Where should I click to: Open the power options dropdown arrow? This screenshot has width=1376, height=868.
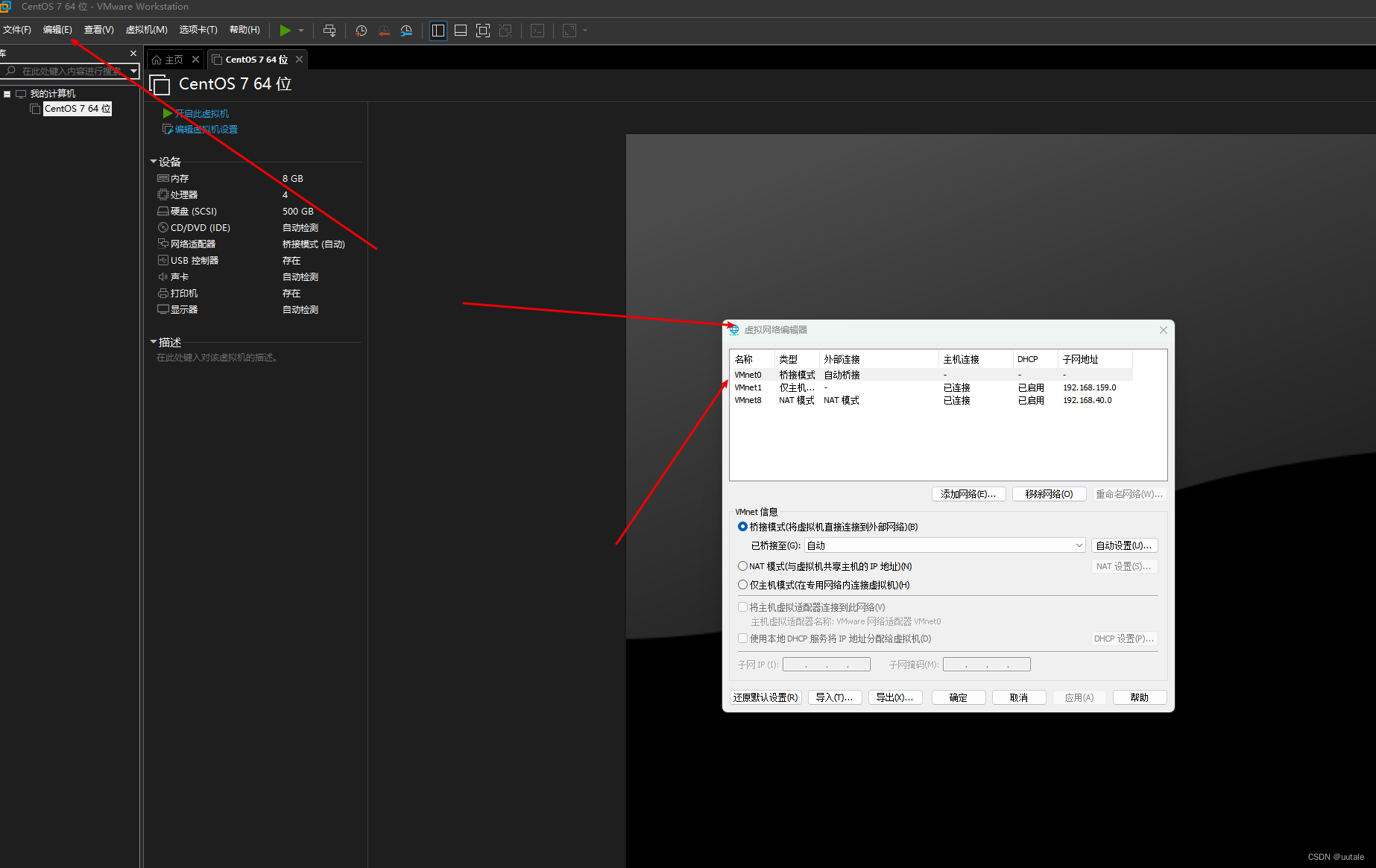(301, 31)
